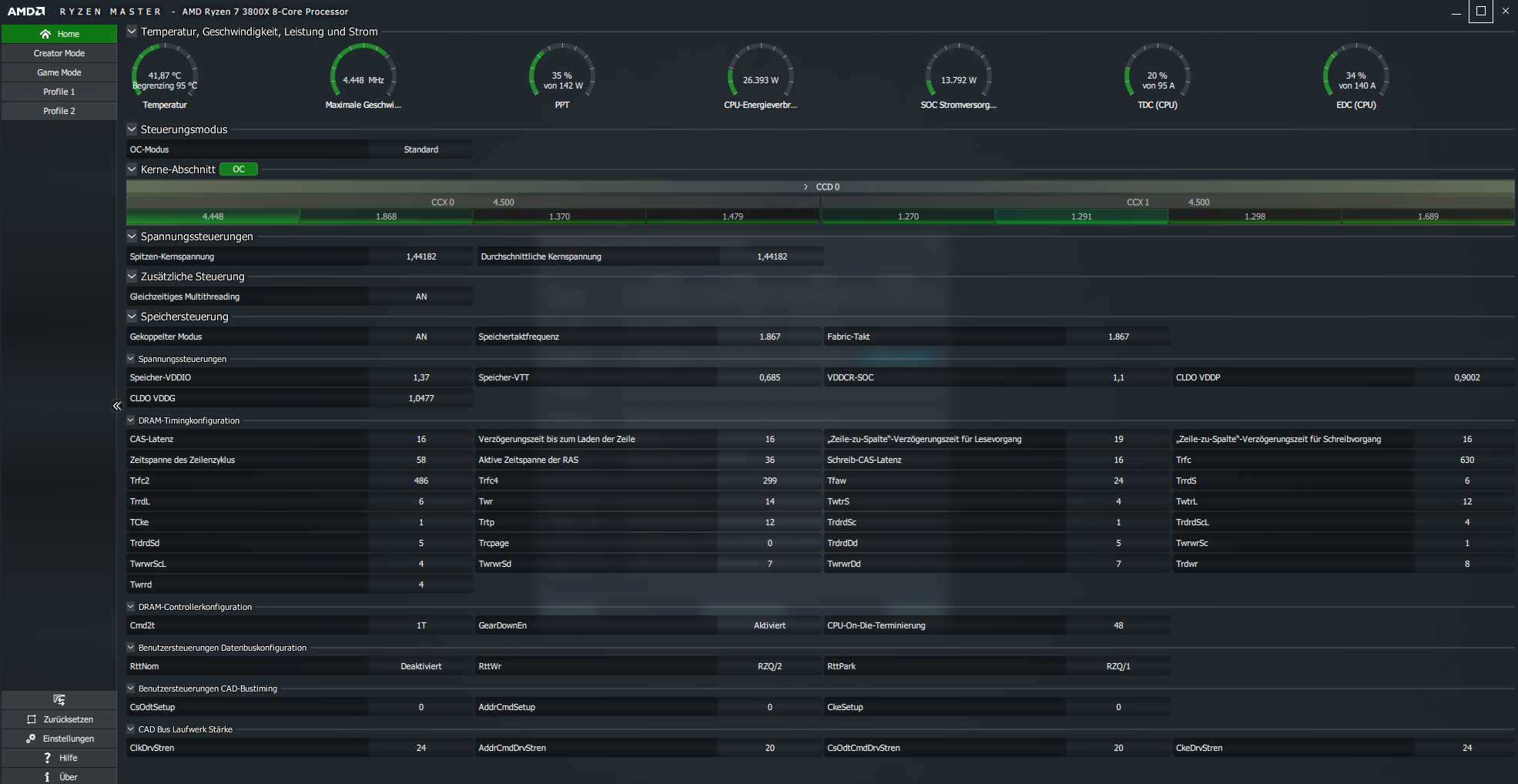Click the Gekoppelter Modus value AN
This screenshot has width=1518, height=784.
click(421, 337)
